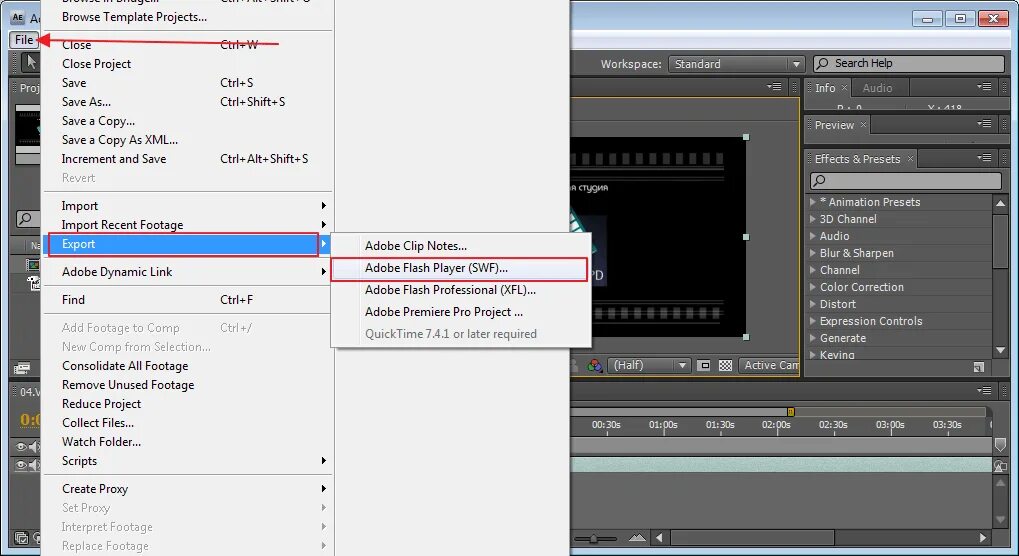Open the Info panel options menu
Viewport: 1019px width, 556px height.
coord(984,86)
